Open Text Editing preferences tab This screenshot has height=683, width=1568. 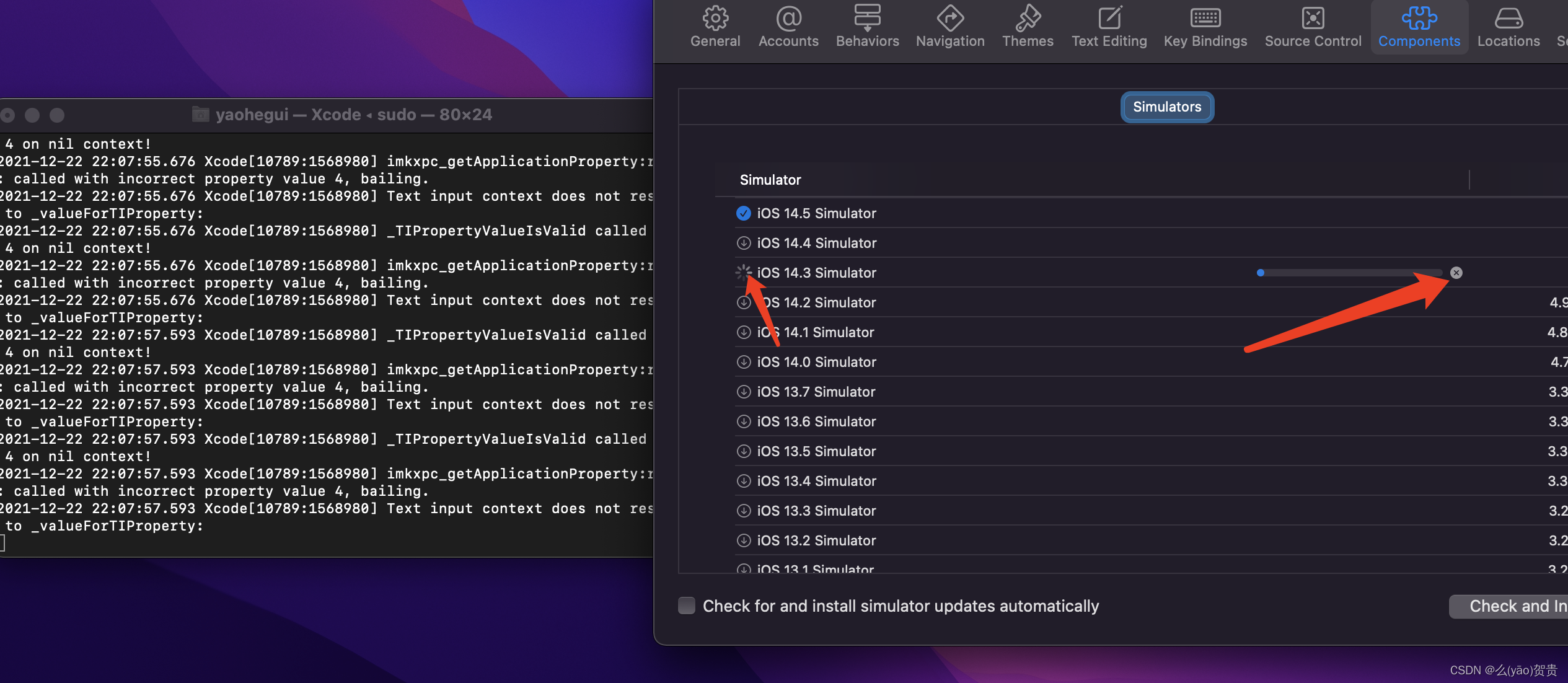point(1109,27)
